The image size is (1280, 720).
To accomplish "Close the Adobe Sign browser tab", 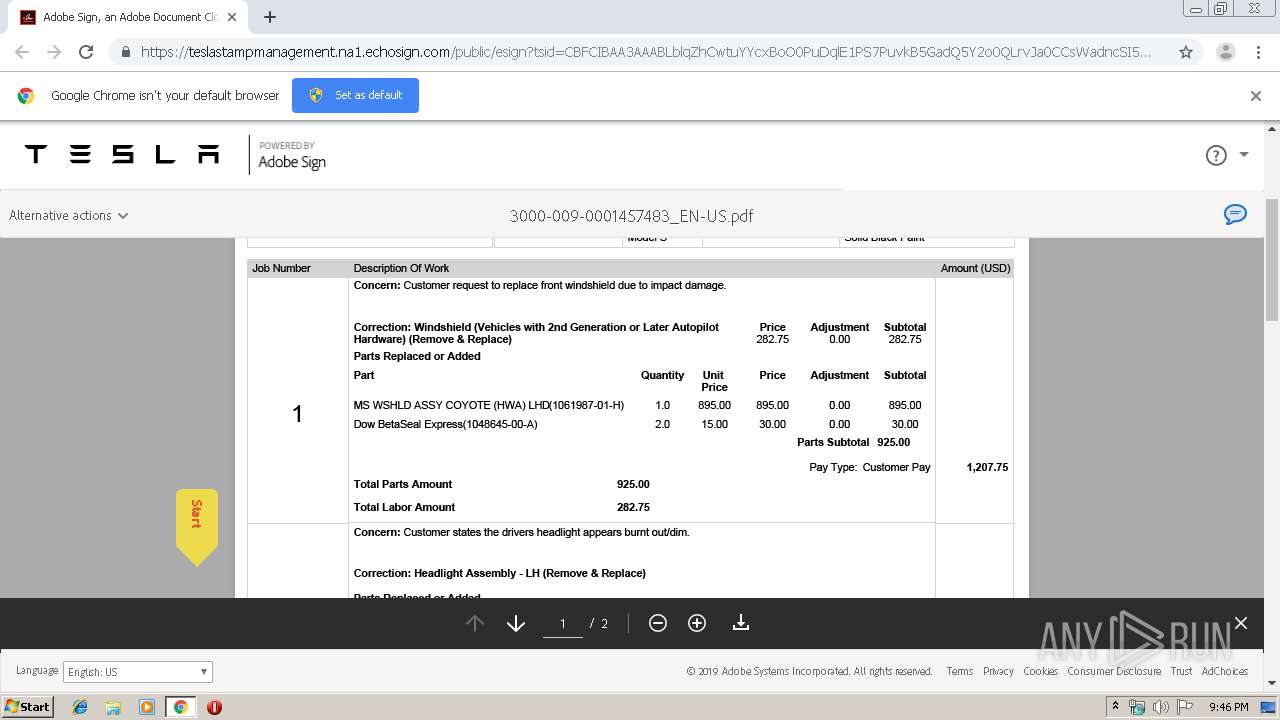I will (x=232, y=17).
